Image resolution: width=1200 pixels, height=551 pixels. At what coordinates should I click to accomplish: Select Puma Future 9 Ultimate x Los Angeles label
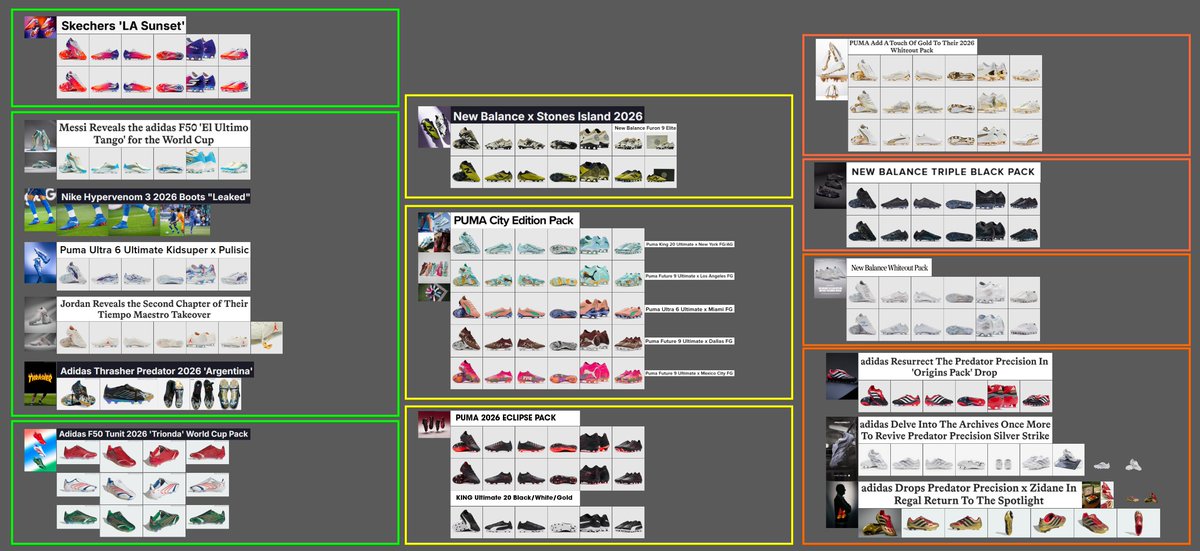click(x=690, y=277)
